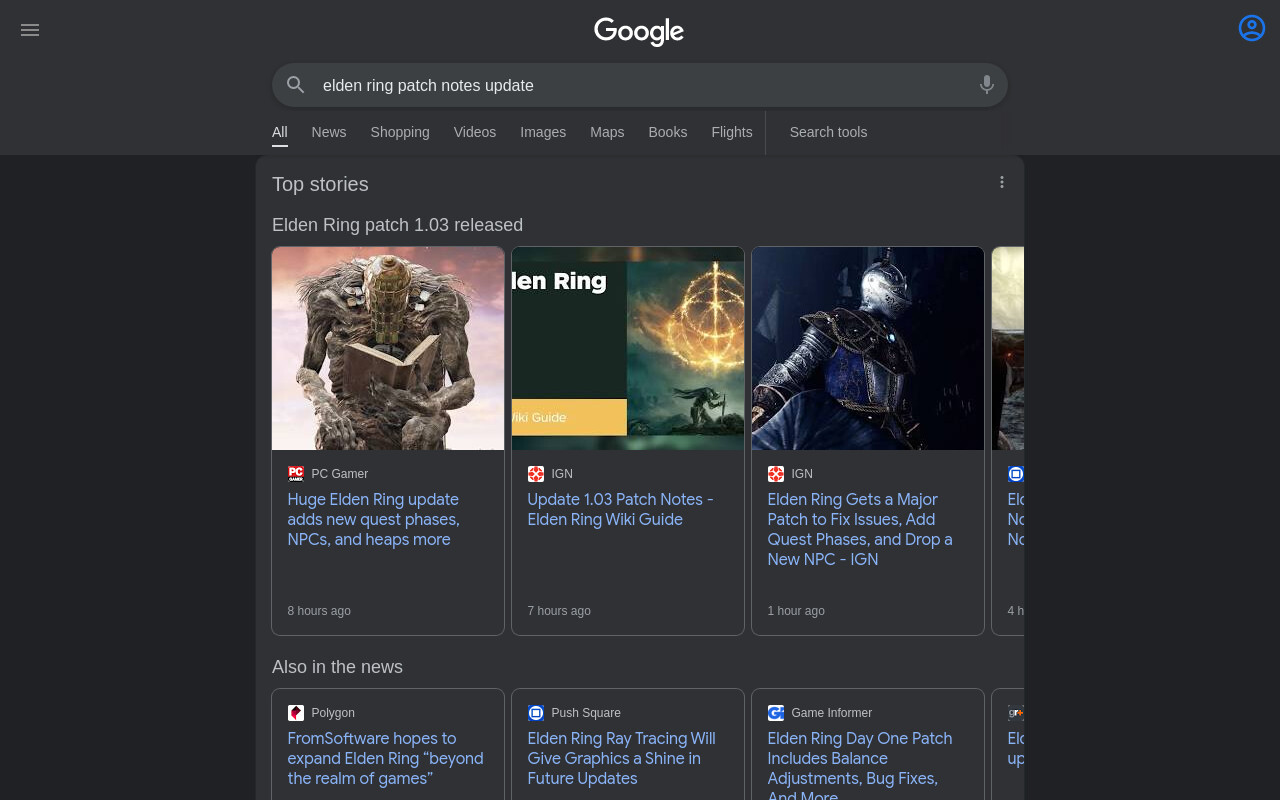The image size is (1280, 800).
Task: Click the Game Informer favicon
Action: point(776,713)
